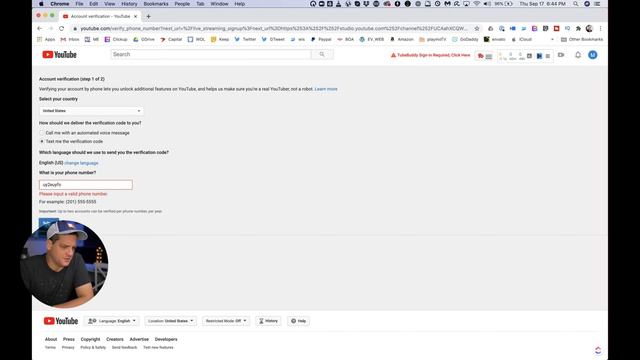
Task: Click the change language link
Action: [x=81, y=163]
